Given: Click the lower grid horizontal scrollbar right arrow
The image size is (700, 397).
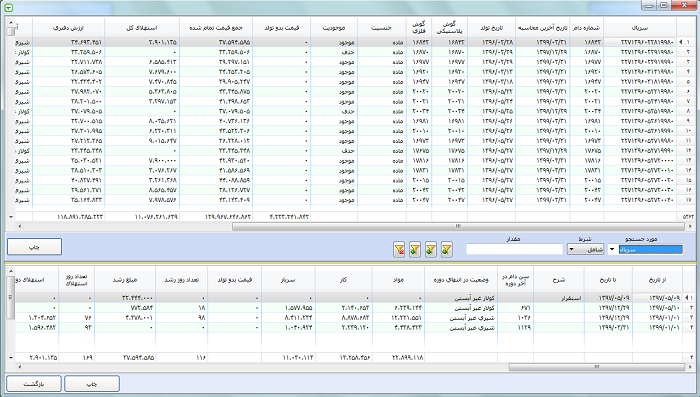Looking at the screenshot, I should 689,367.
